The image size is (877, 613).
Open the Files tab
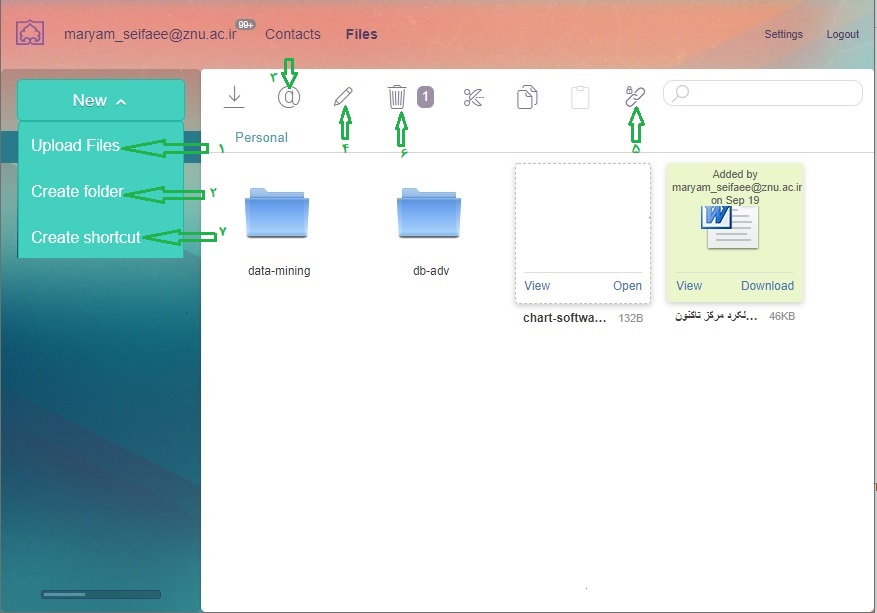361,34
